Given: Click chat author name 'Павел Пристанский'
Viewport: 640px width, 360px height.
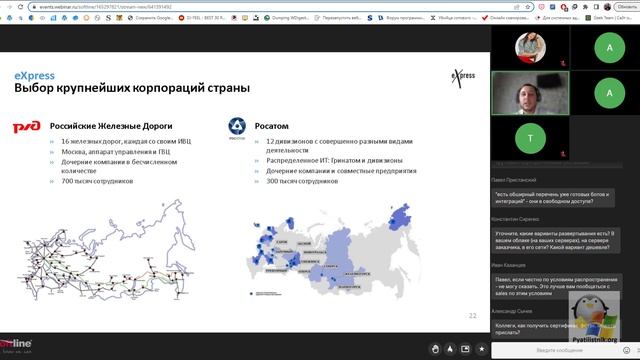Looking at the screenshot, I should pyautogui.click(x=514, y=180).
